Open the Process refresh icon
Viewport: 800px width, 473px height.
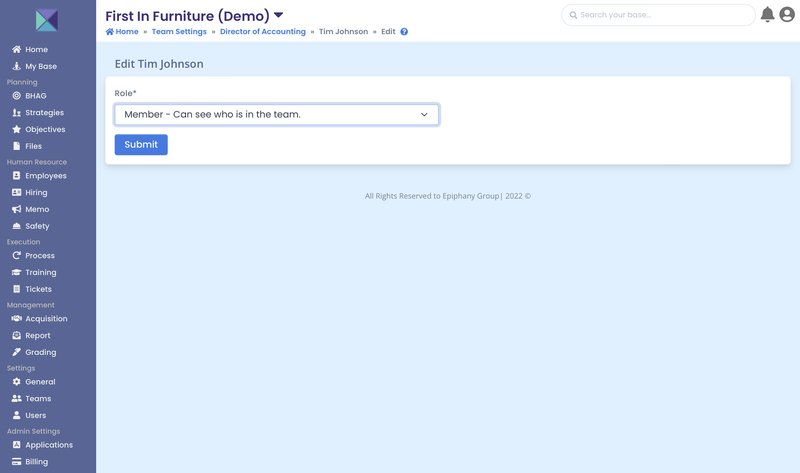tap(16, 255)
